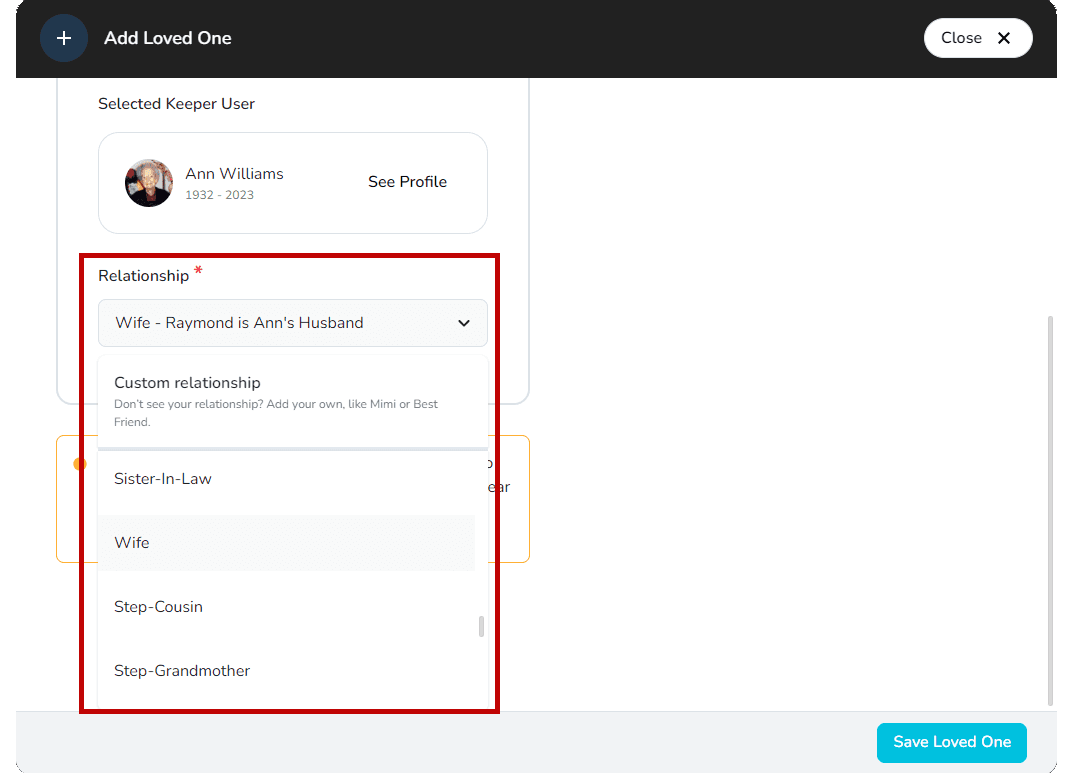Screen dimensions: 1071x773
Task: Open See Profile for Ann Williams
Action: coord(407,182)
